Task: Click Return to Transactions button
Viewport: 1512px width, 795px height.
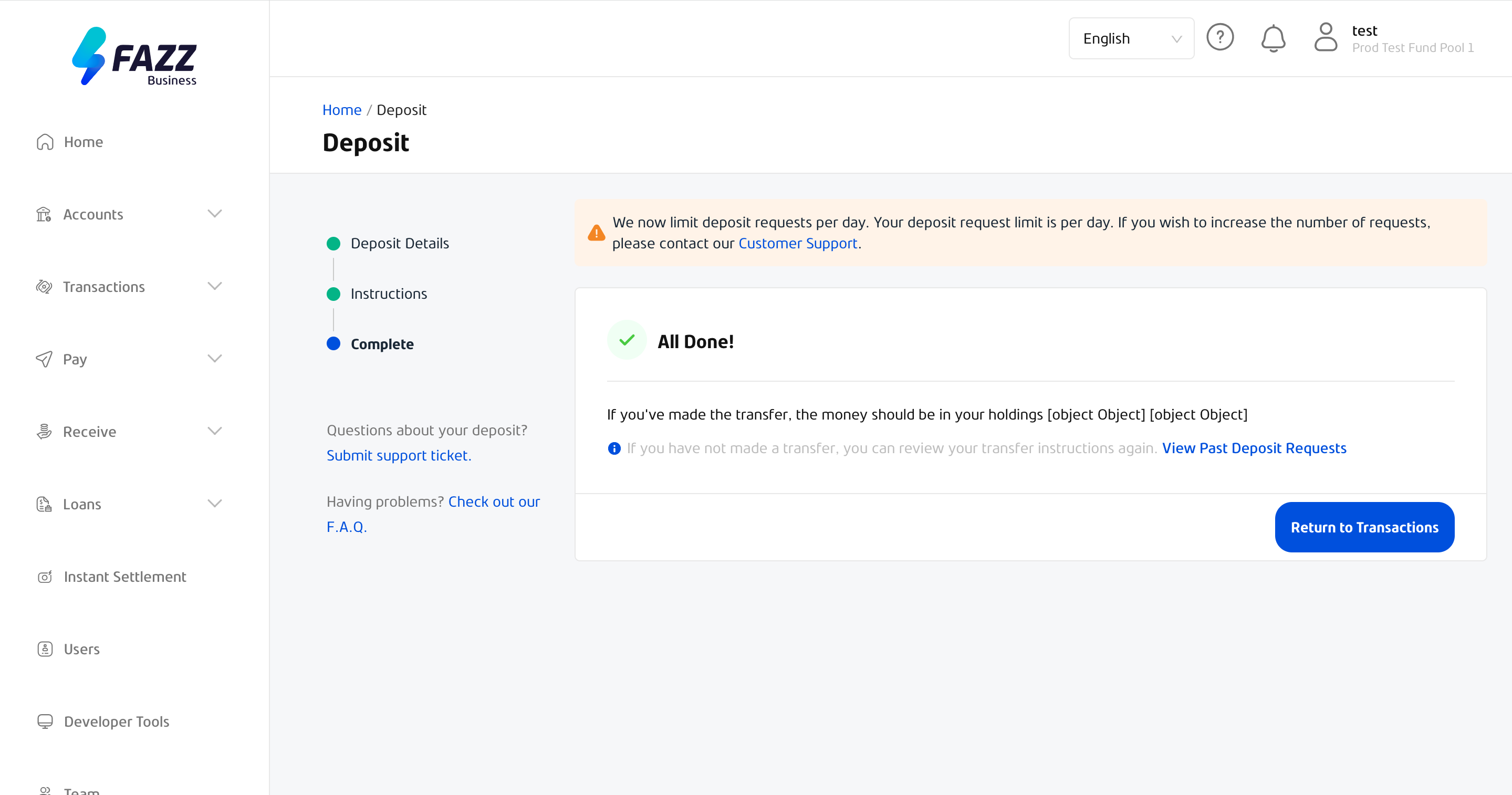Action: pos(1364,527)
